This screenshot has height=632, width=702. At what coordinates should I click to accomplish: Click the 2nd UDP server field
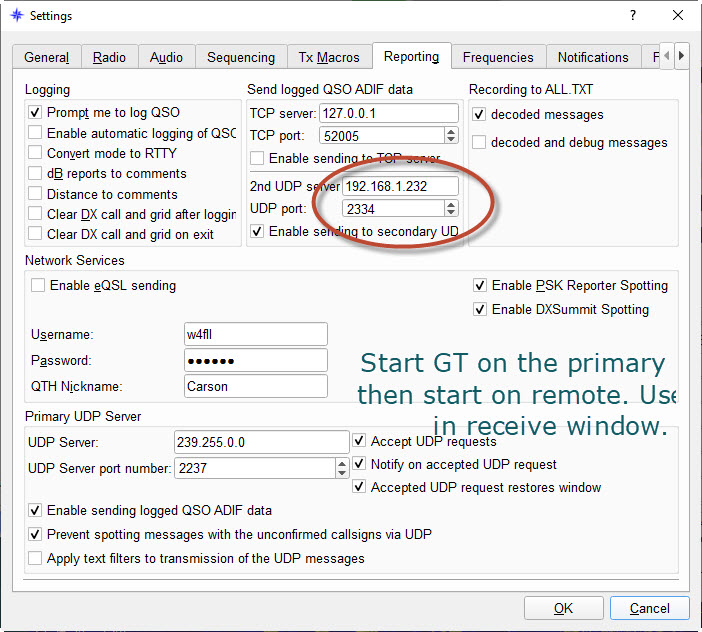point(400,186)
